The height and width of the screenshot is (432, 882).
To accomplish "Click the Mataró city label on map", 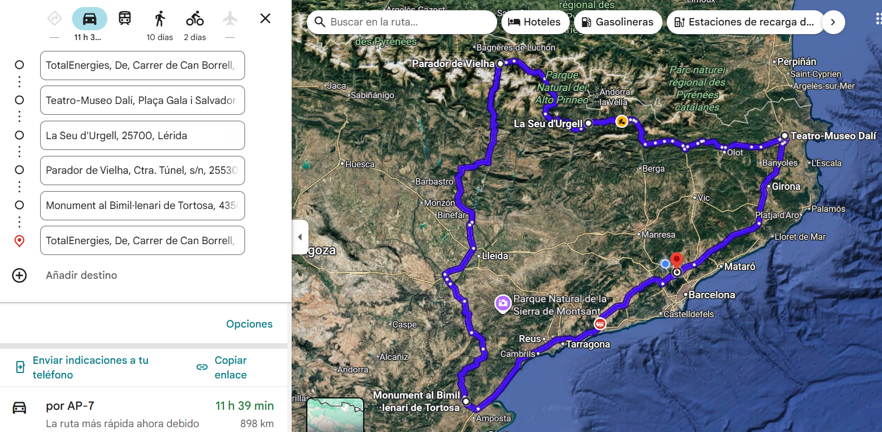I will click(740, 266).
